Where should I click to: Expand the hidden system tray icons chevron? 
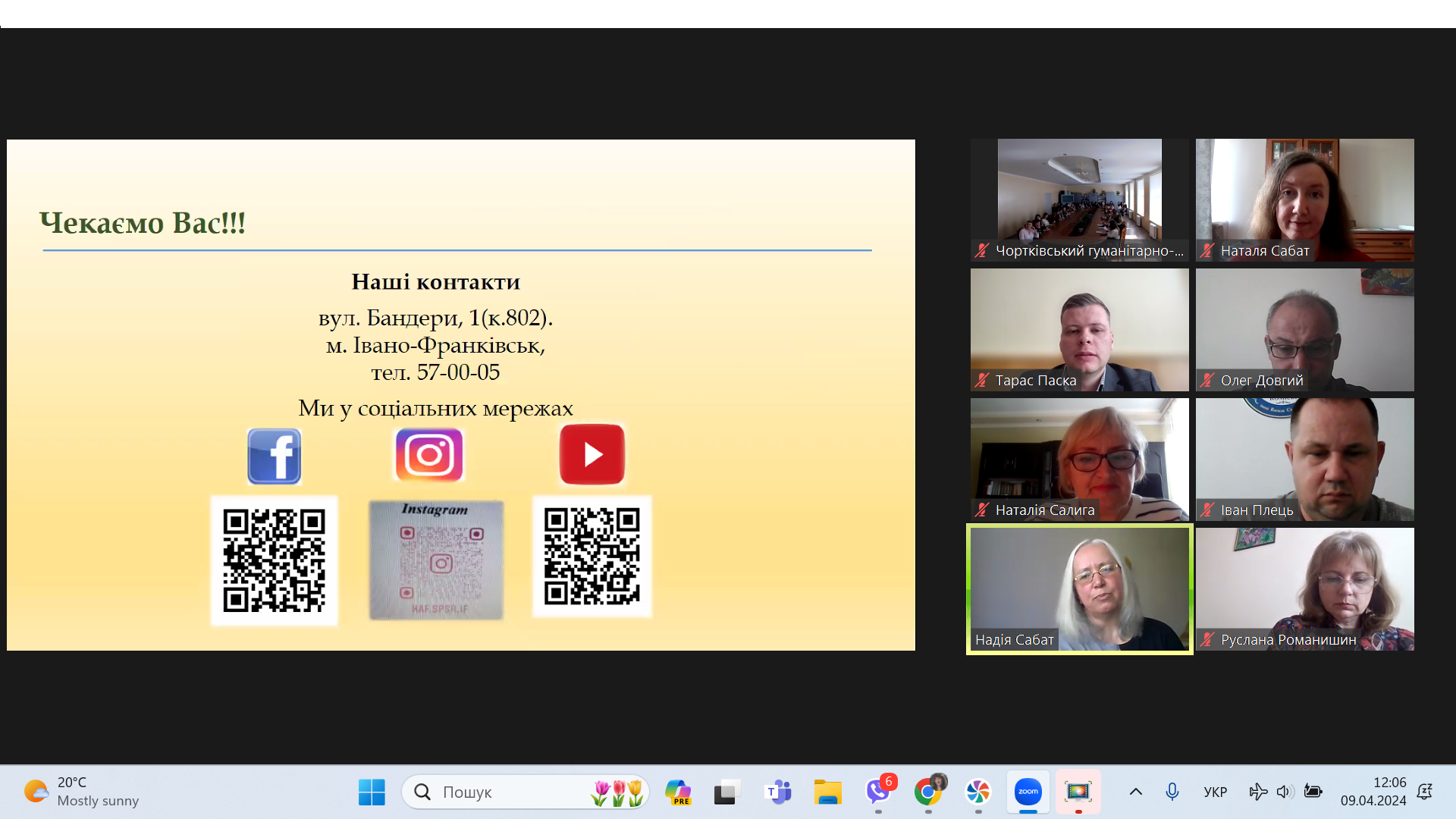[x=1135, y=792]
